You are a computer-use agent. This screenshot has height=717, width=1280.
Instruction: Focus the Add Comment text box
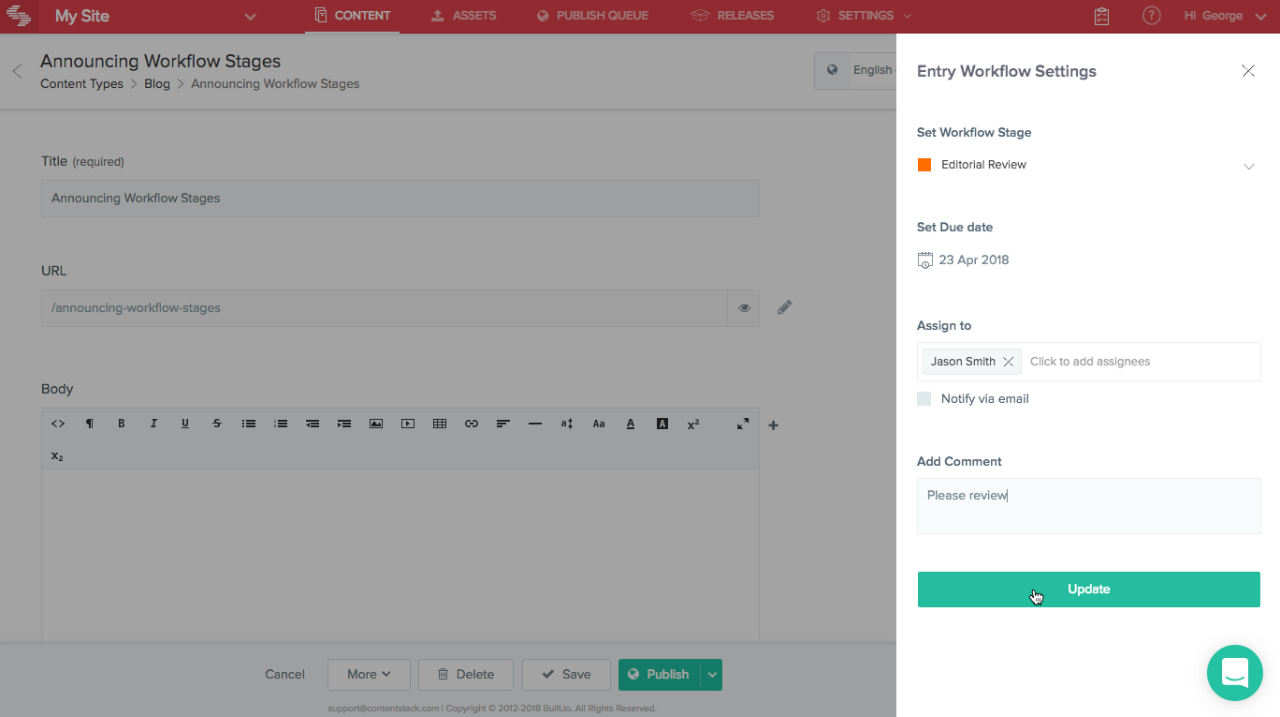point(1089,506)
